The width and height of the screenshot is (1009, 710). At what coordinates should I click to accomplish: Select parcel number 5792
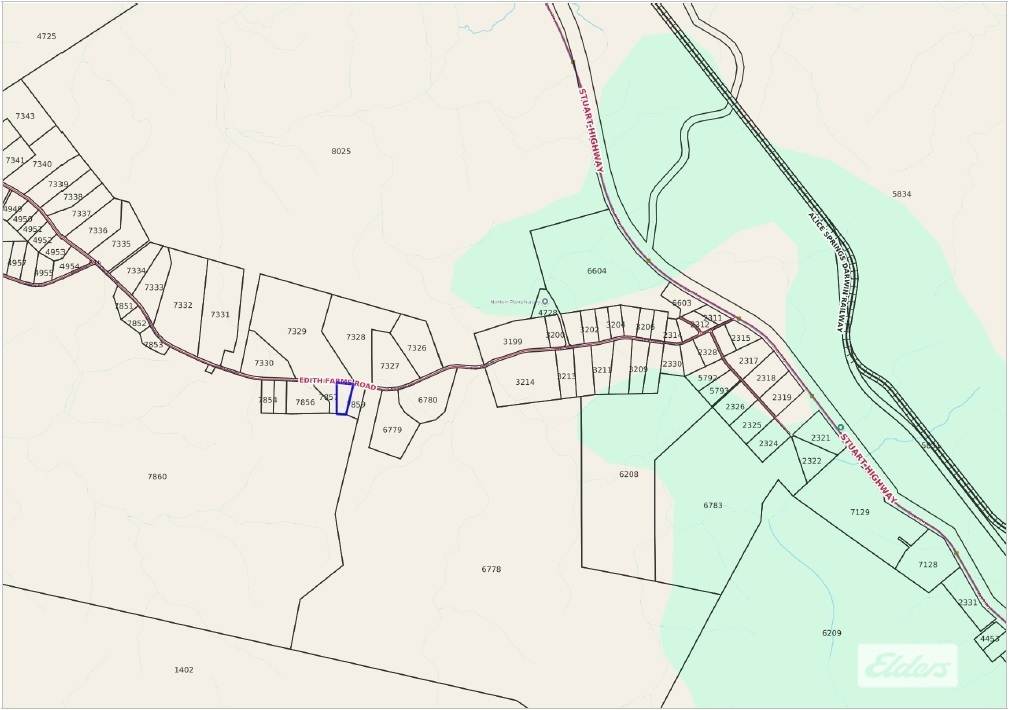click(x=707, y=378)
